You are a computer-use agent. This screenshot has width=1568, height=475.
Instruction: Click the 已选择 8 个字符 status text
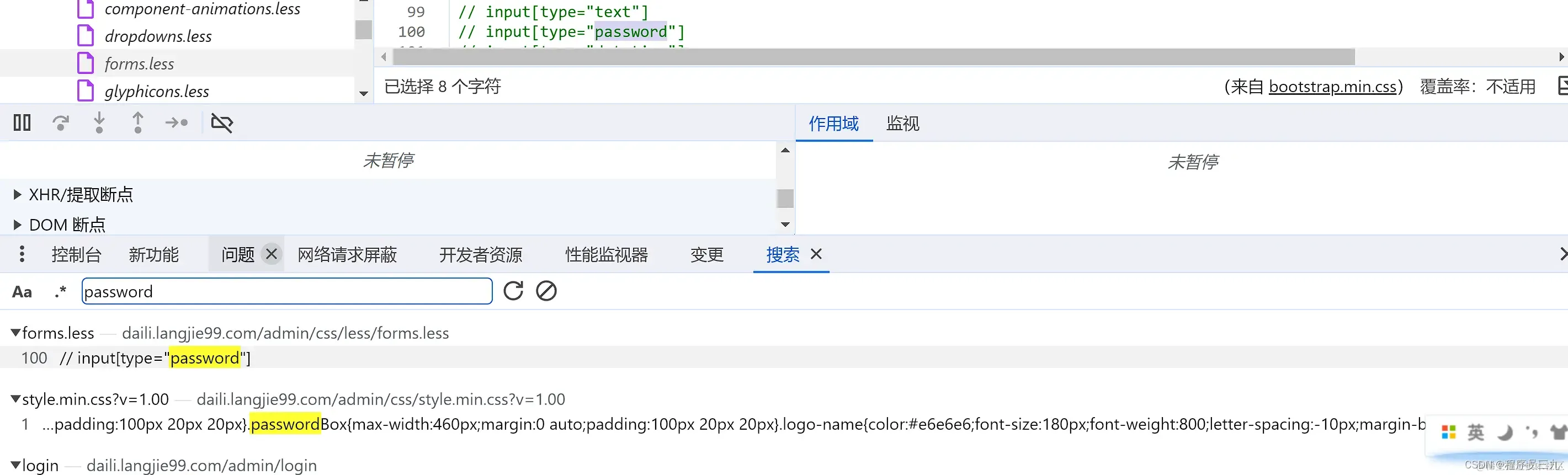443,87
